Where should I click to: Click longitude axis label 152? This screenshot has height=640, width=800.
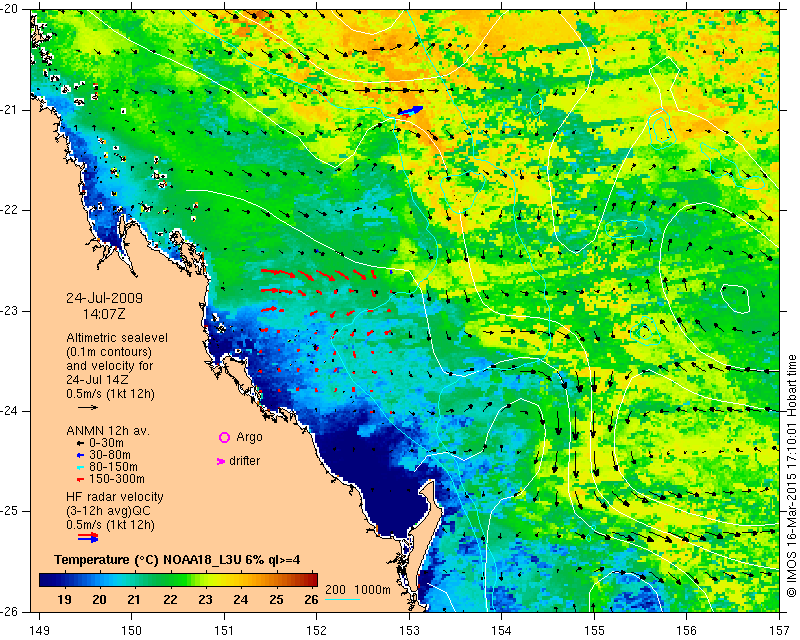(x=317, y=631)
